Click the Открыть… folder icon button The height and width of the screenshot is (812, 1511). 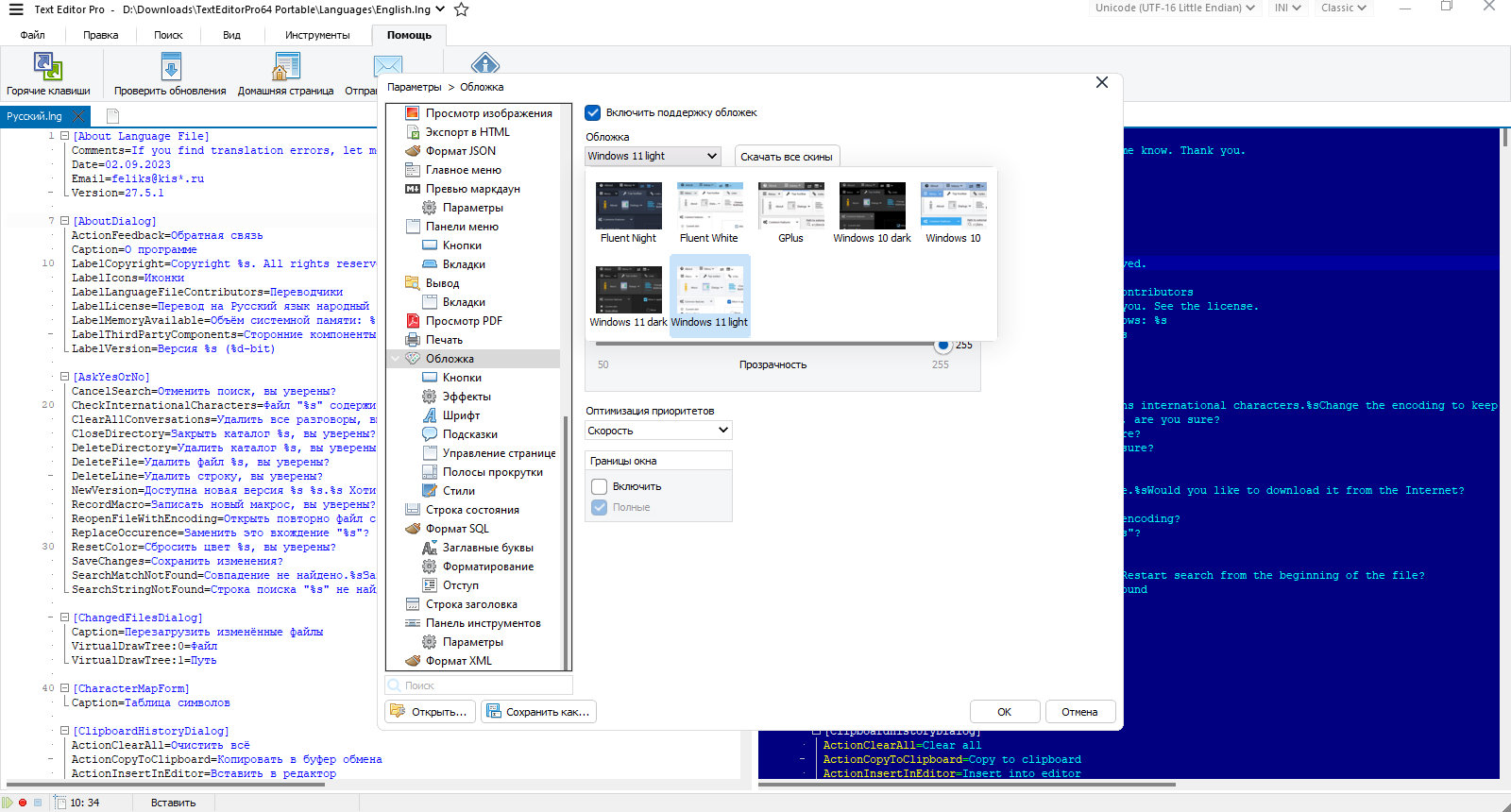[x=430, y=711]
